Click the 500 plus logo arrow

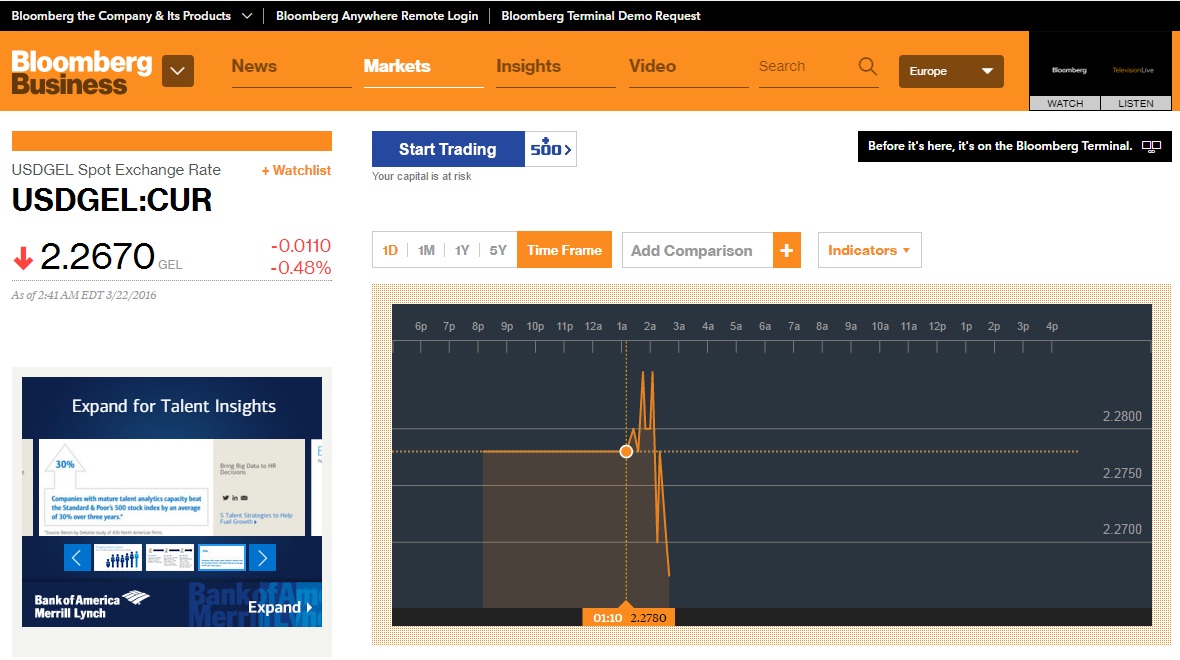point(551,149)
